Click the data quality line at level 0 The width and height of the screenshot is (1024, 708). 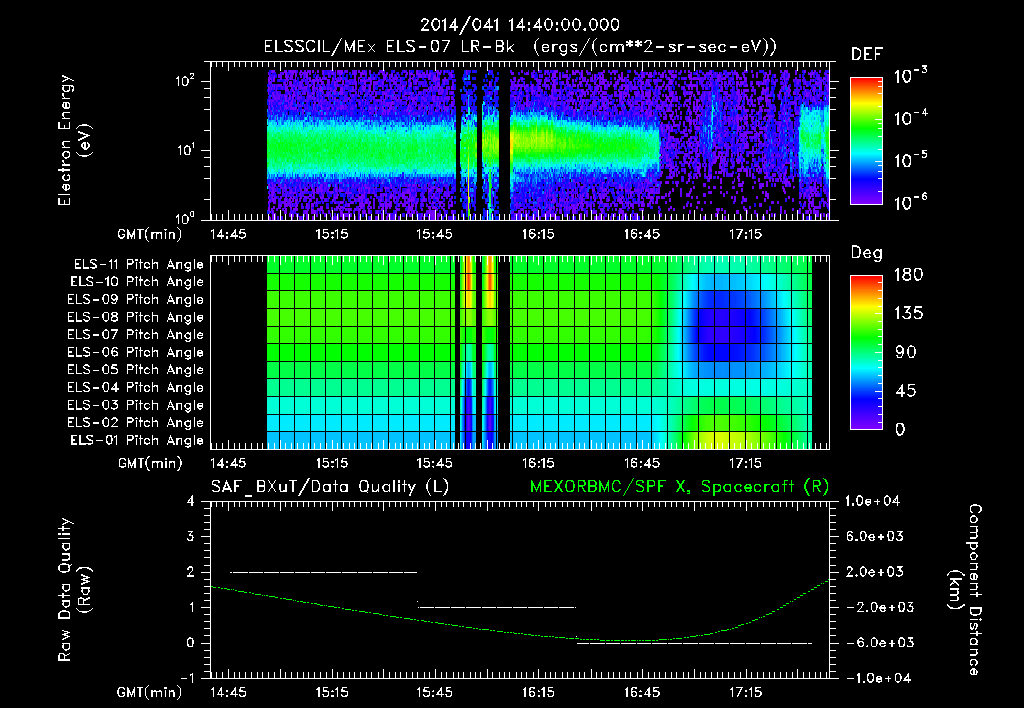pyautogui.click(x=694, y=643)
